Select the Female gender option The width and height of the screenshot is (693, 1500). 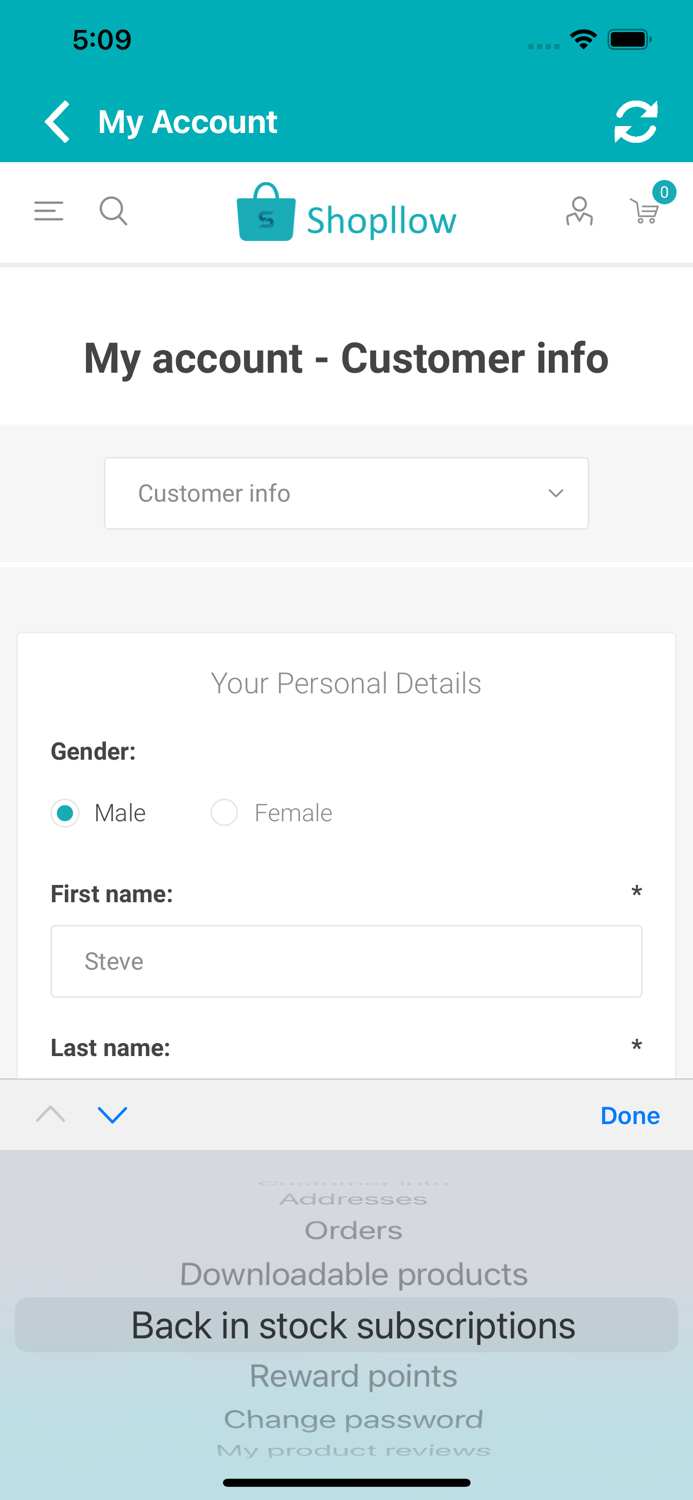click(x=225, y=813)
